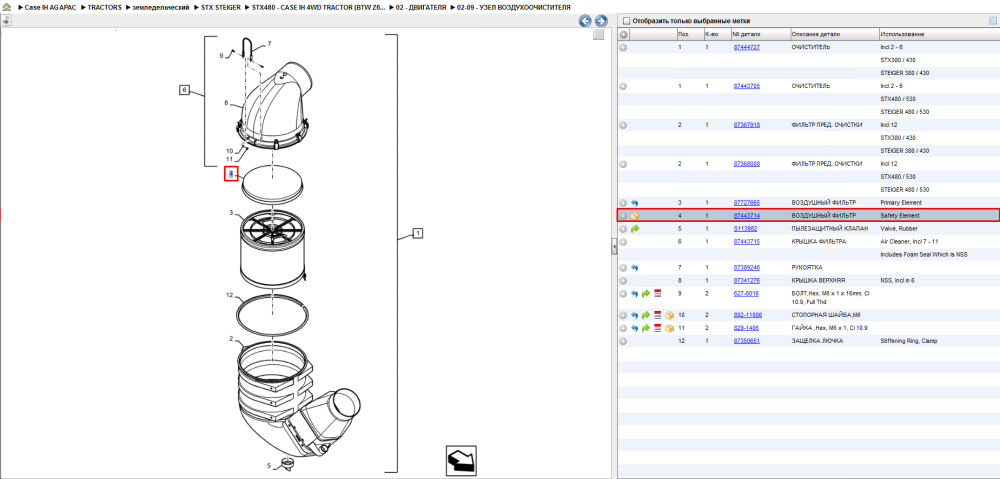1000x479 pixels.
Task: Add part 87443705 using its plus icon
Action: click(x=624, y=86)
